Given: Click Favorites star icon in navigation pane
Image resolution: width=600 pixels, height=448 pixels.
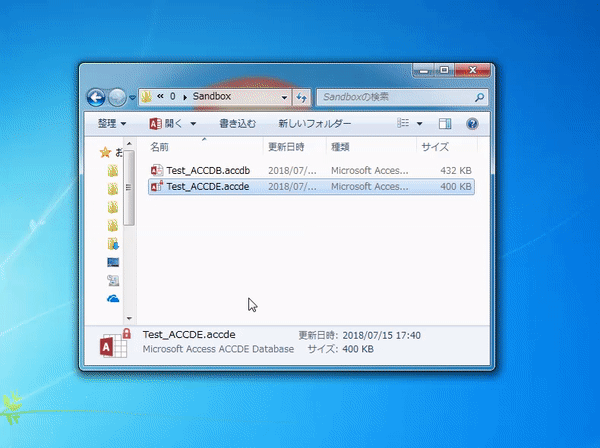Looking at the screenshot, I should 105,153.
